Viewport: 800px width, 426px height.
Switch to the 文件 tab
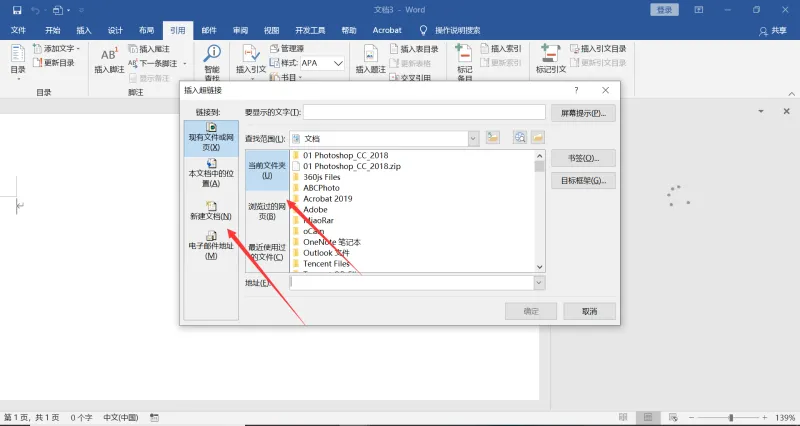(18, 30)
